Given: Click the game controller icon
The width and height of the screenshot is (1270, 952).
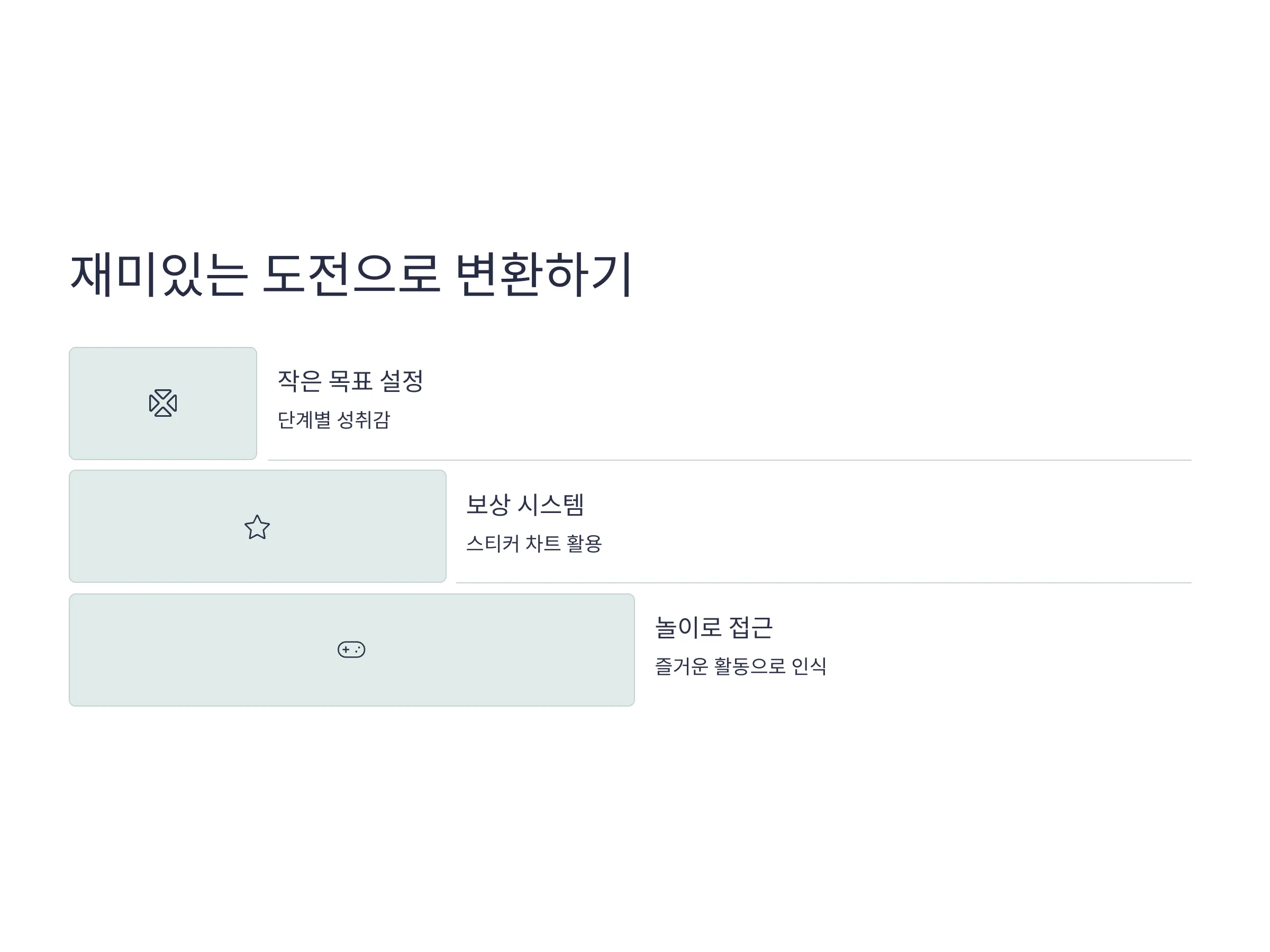Looking at the screenshot, I should pos(351,649).
